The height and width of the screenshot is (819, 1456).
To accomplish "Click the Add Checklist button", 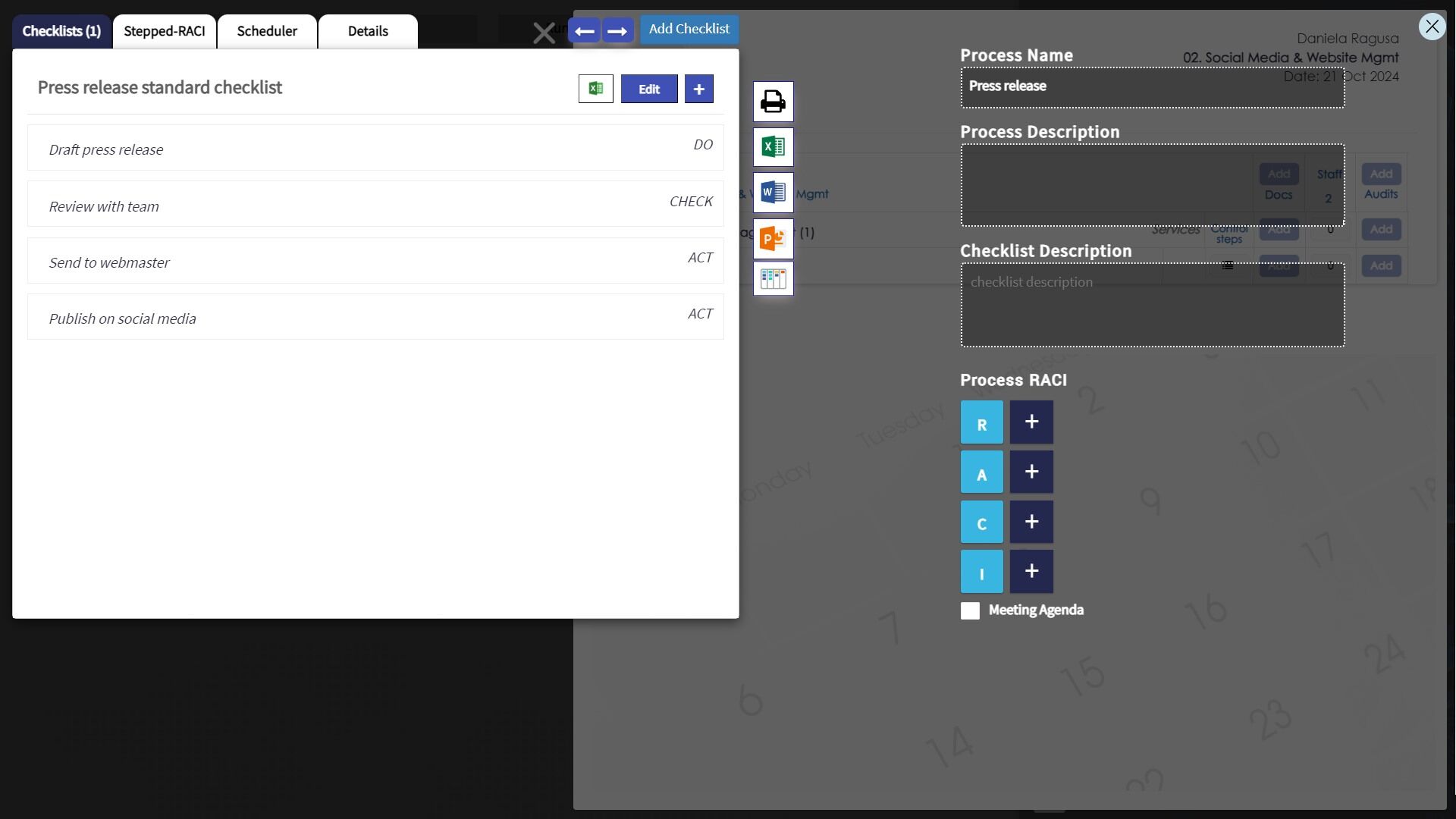I will pos(689,29).
